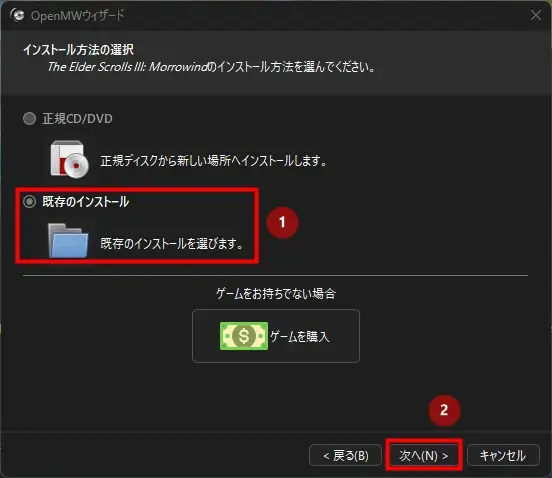The width and height of the screenshot is (552, 478).
Task: Select the 正規CD/DVD radio button
Action: pyautogui.click(x=30, y=119)
